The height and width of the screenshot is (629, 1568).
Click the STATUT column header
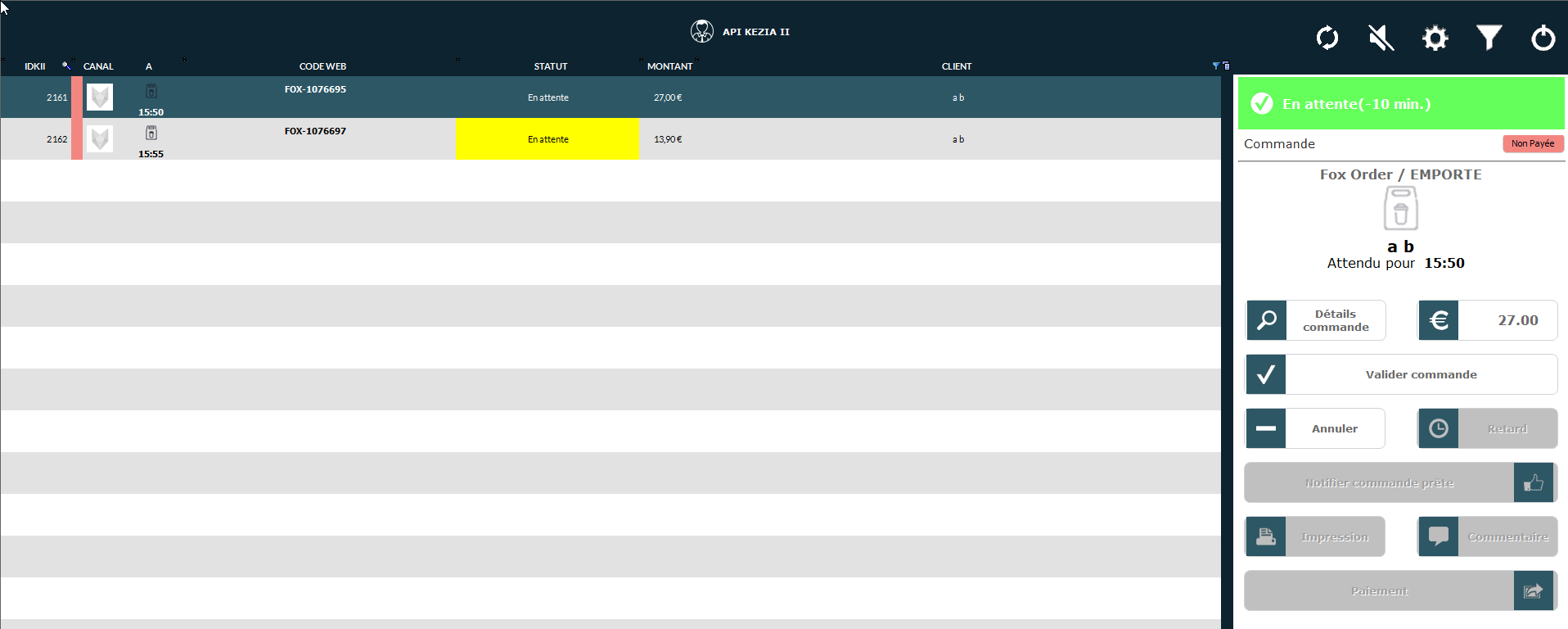click(x=550, y=66)
